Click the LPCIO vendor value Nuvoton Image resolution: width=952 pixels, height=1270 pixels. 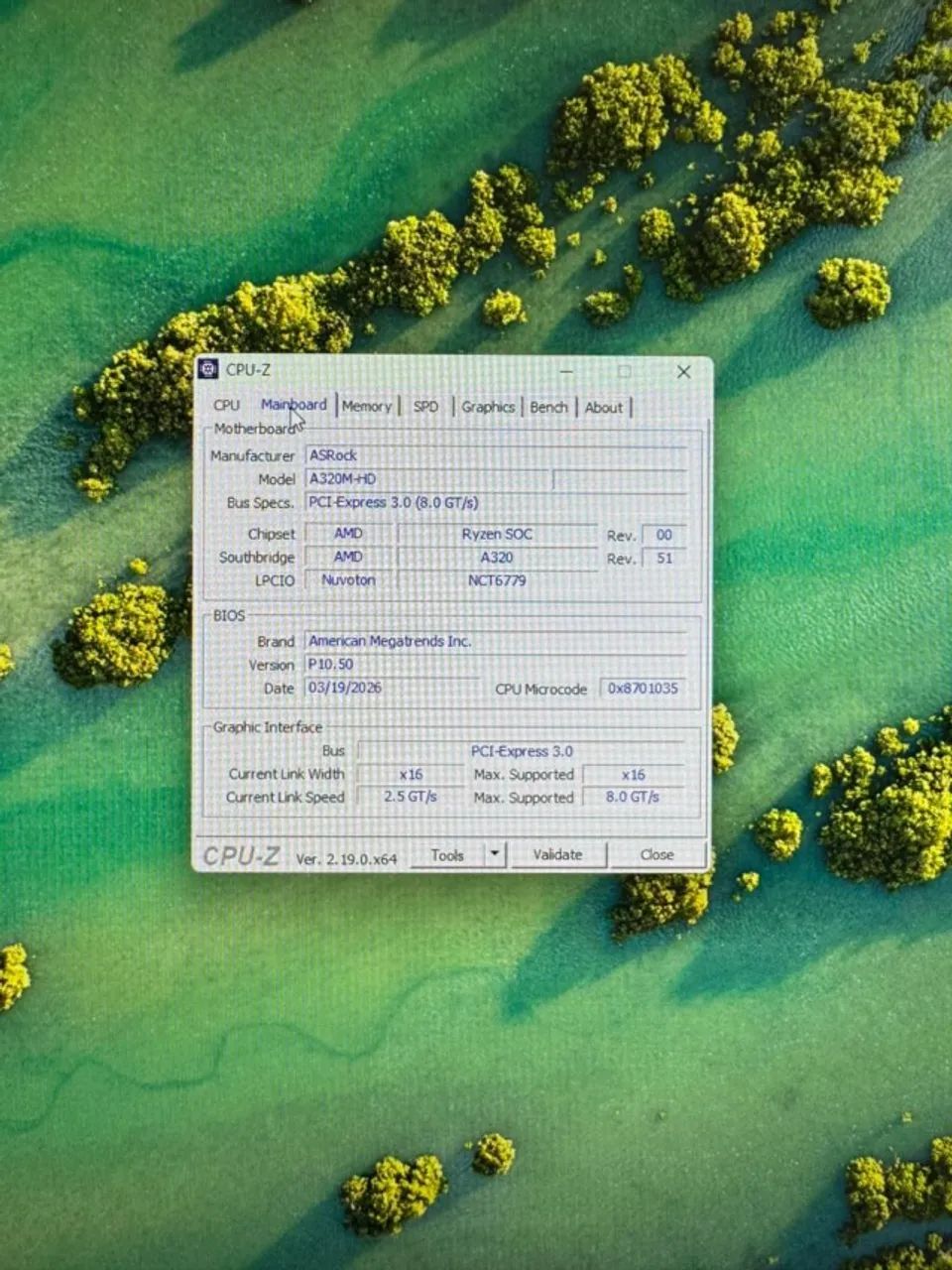click(x=348, y=580)
